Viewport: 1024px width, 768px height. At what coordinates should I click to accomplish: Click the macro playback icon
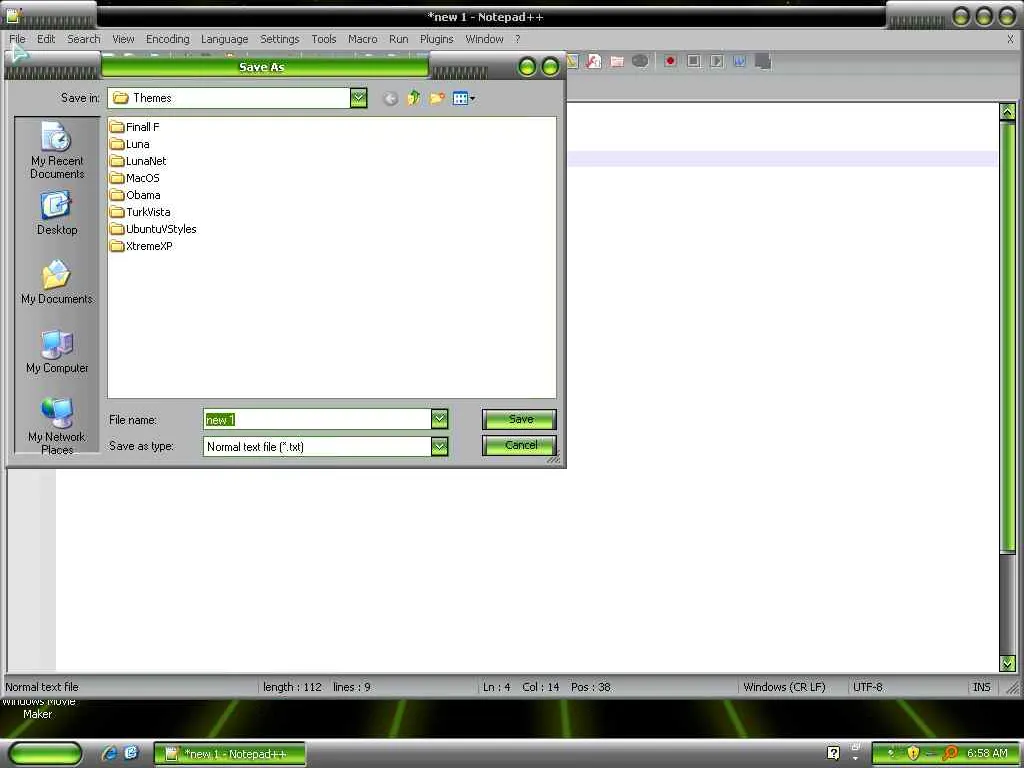(x=716, y=61)
